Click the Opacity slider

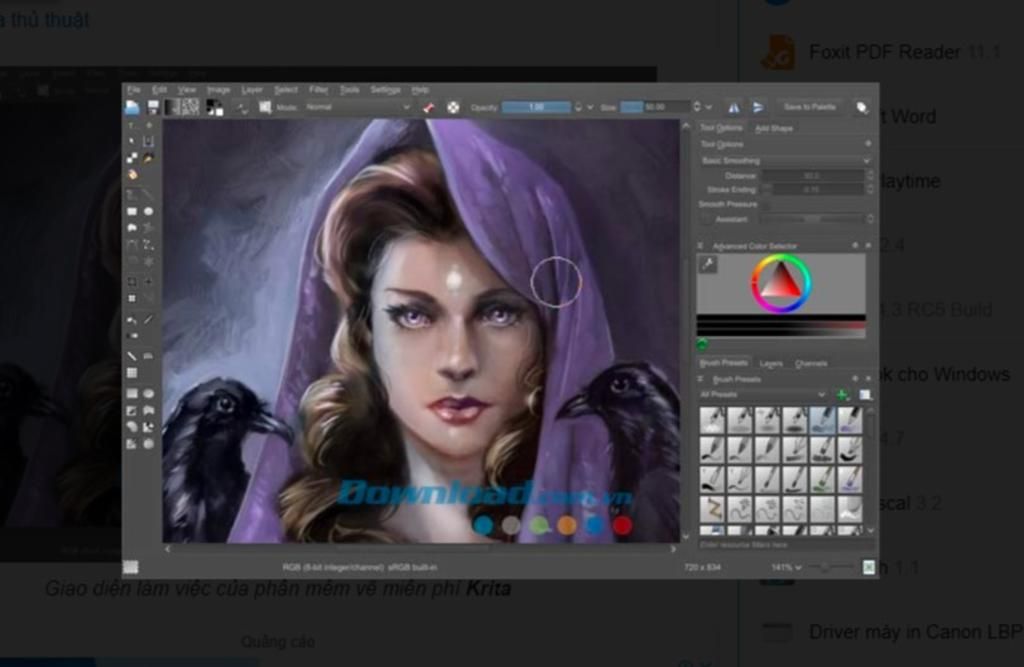pyautogui.click(x=536, y=107)
